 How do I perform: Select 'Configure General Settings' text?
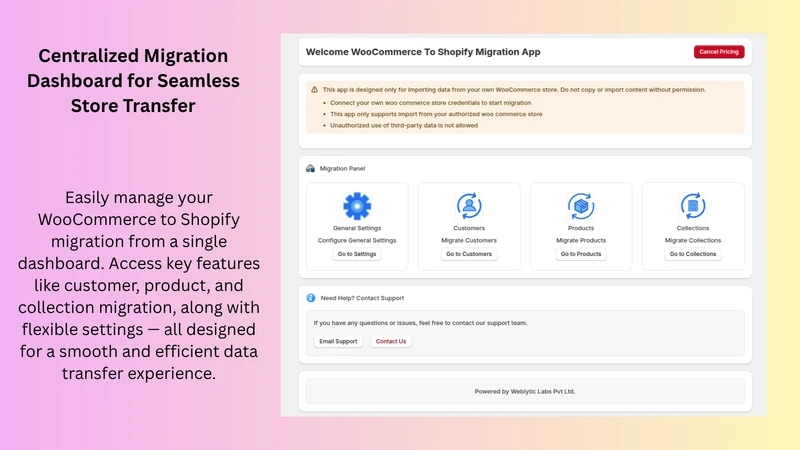[x=357, y=240]
